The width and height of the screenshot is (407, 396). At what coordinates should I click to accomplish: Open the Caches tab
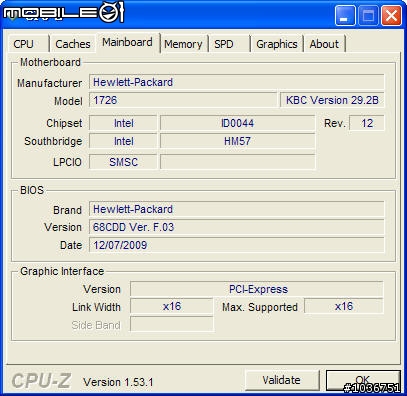(x=73, y=44)
